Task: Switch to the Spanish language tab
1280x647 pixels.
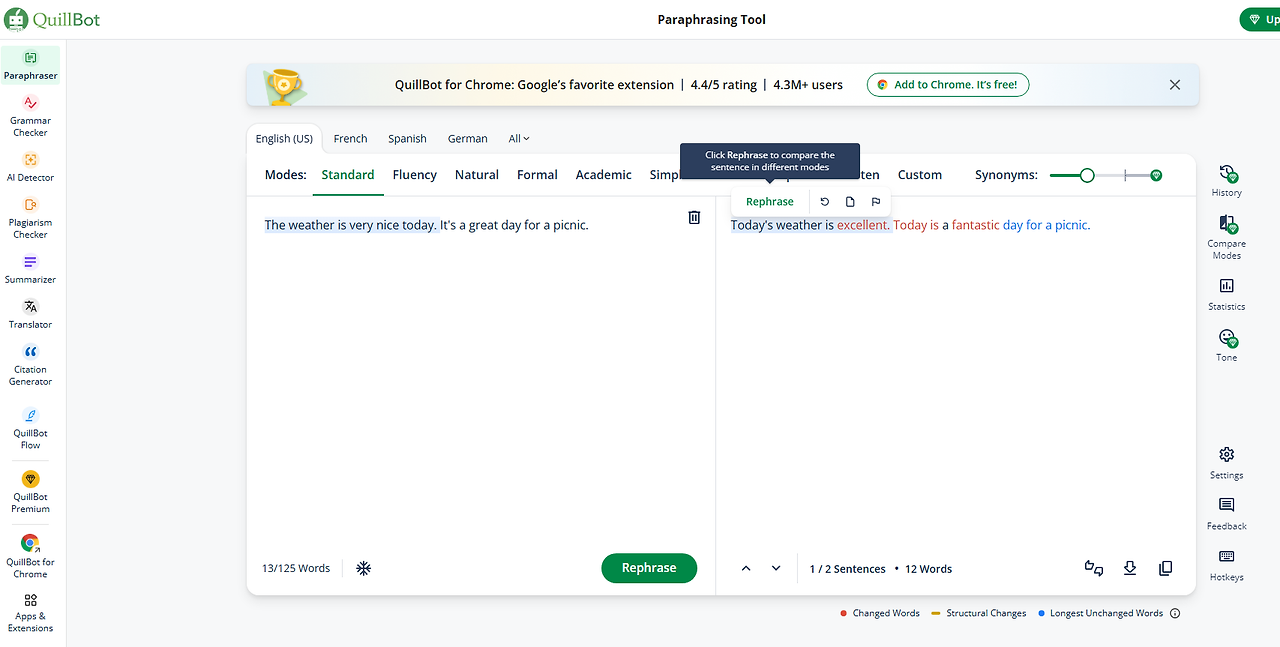Action: [407, 139]
